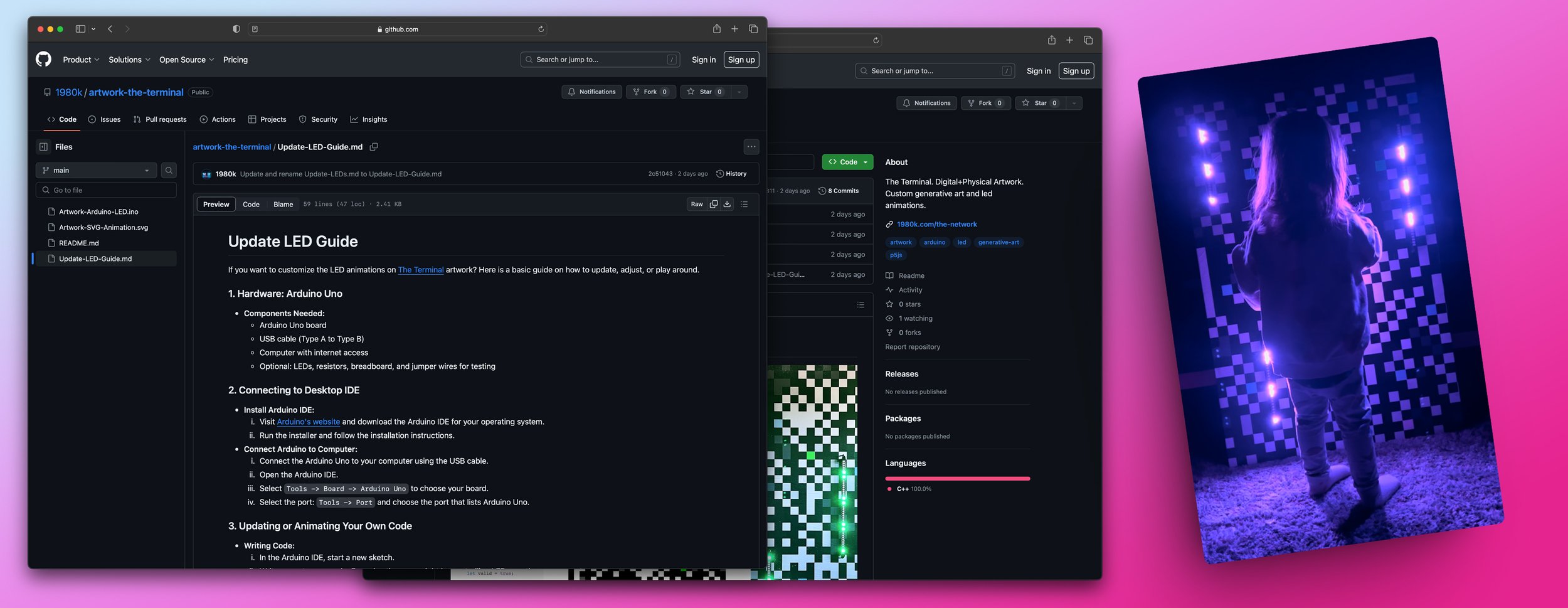Show tab overview in the back window
This screenshot has height=608, width=1568.
[1088, 40]
